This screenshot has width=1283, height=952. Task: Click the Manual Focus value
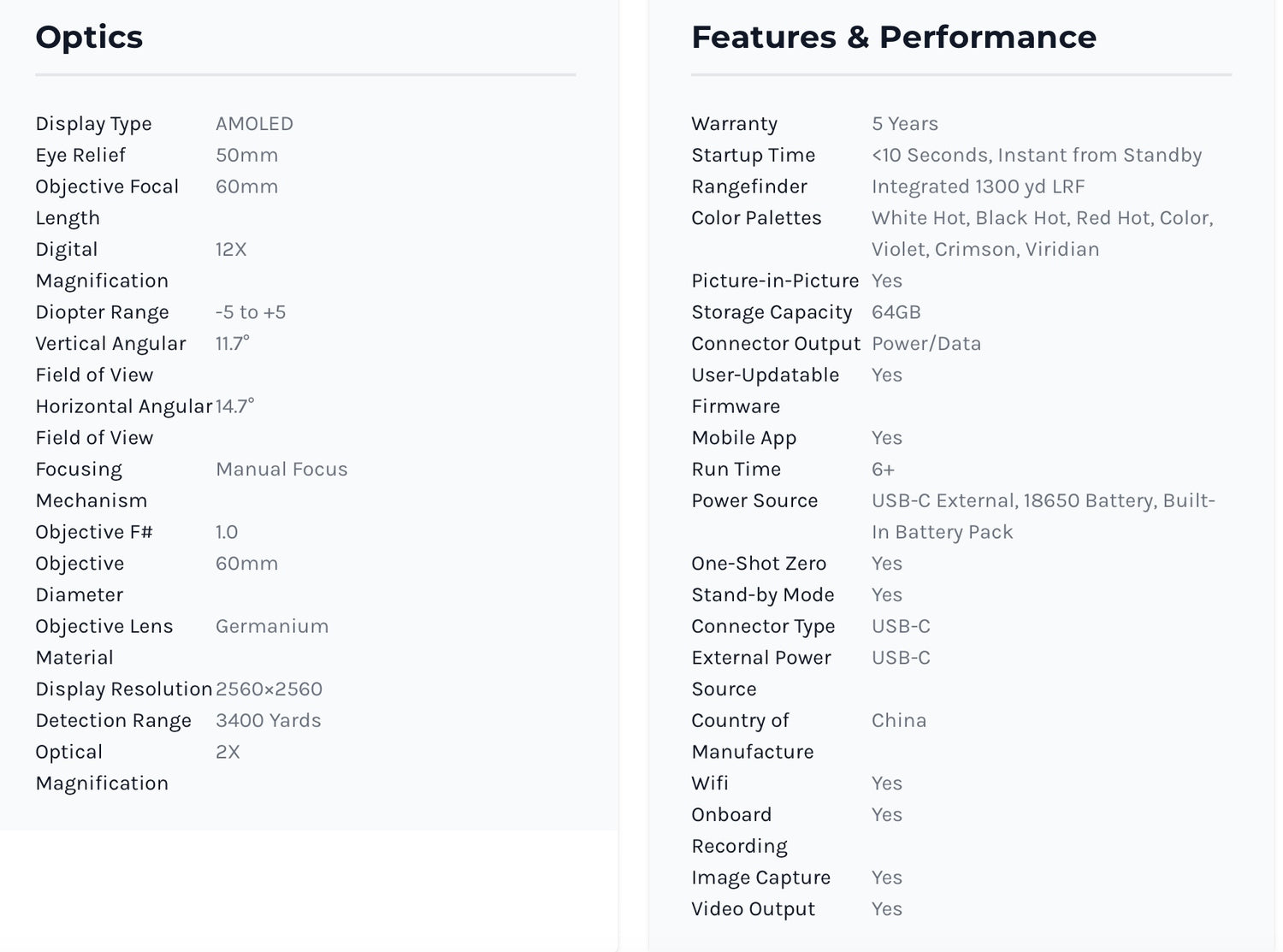click(x=281, y=470)
